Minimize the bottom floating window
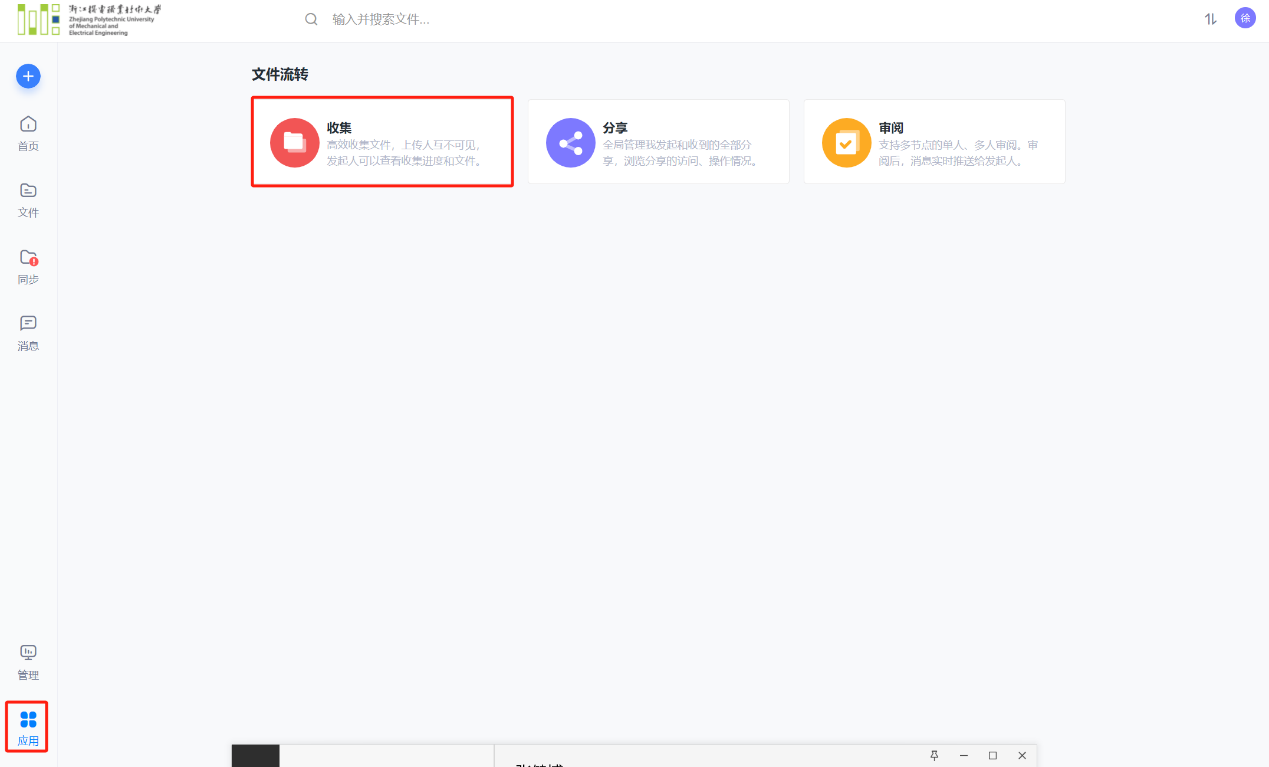This screenshot has height=767, width=1269. coord(964,755)
